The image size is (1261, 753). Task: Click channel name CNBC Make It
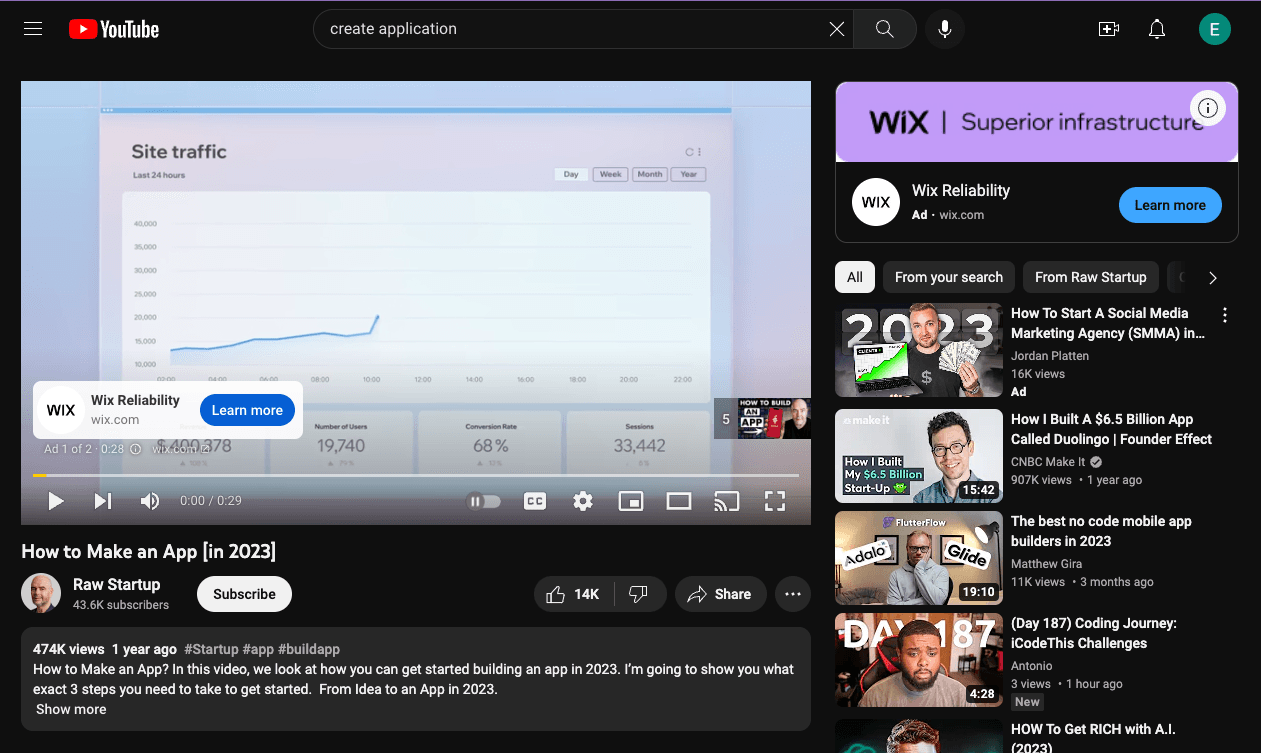[x=1048, y=462]
